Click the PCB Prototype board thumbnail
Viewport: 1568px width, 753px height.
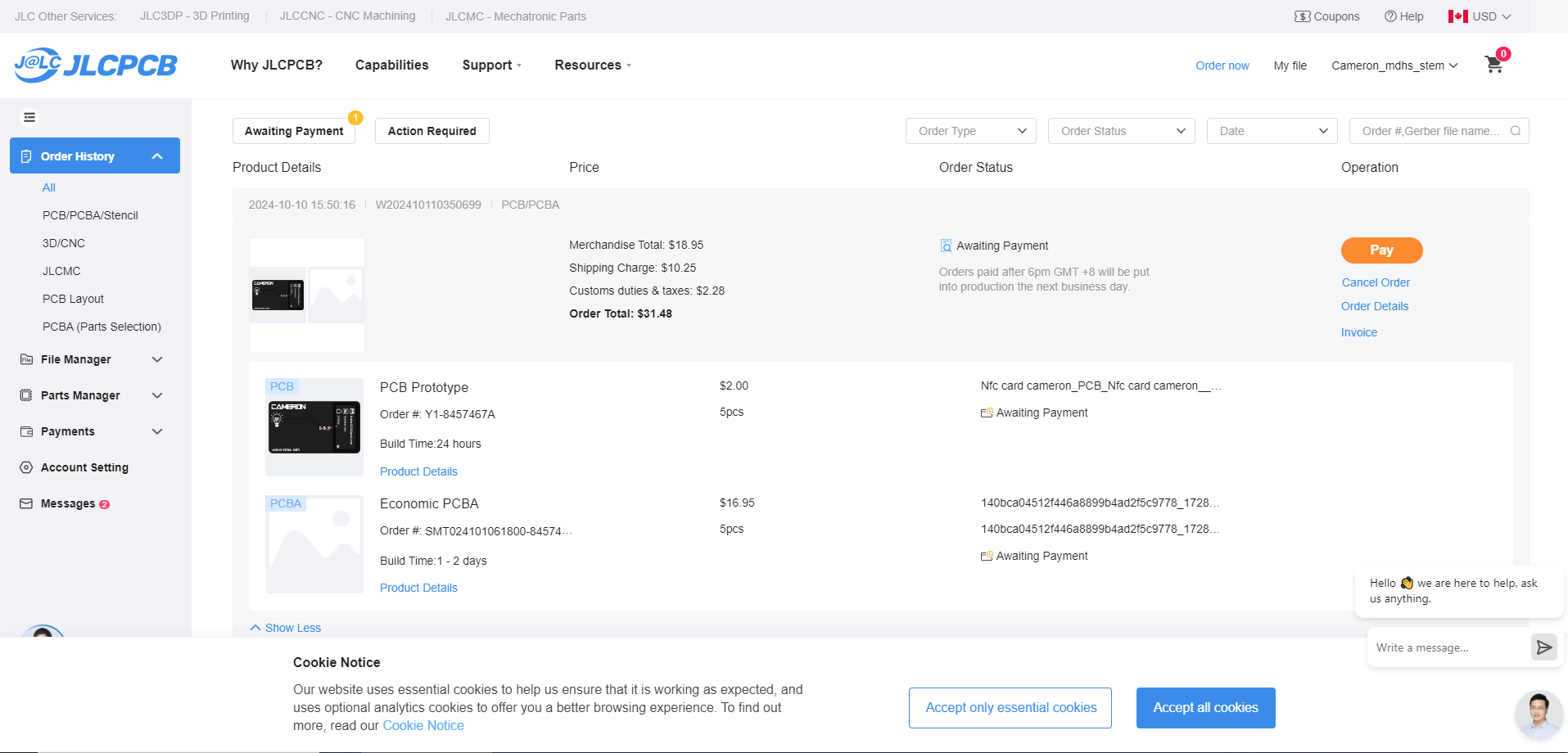click(x=314, y=427)
